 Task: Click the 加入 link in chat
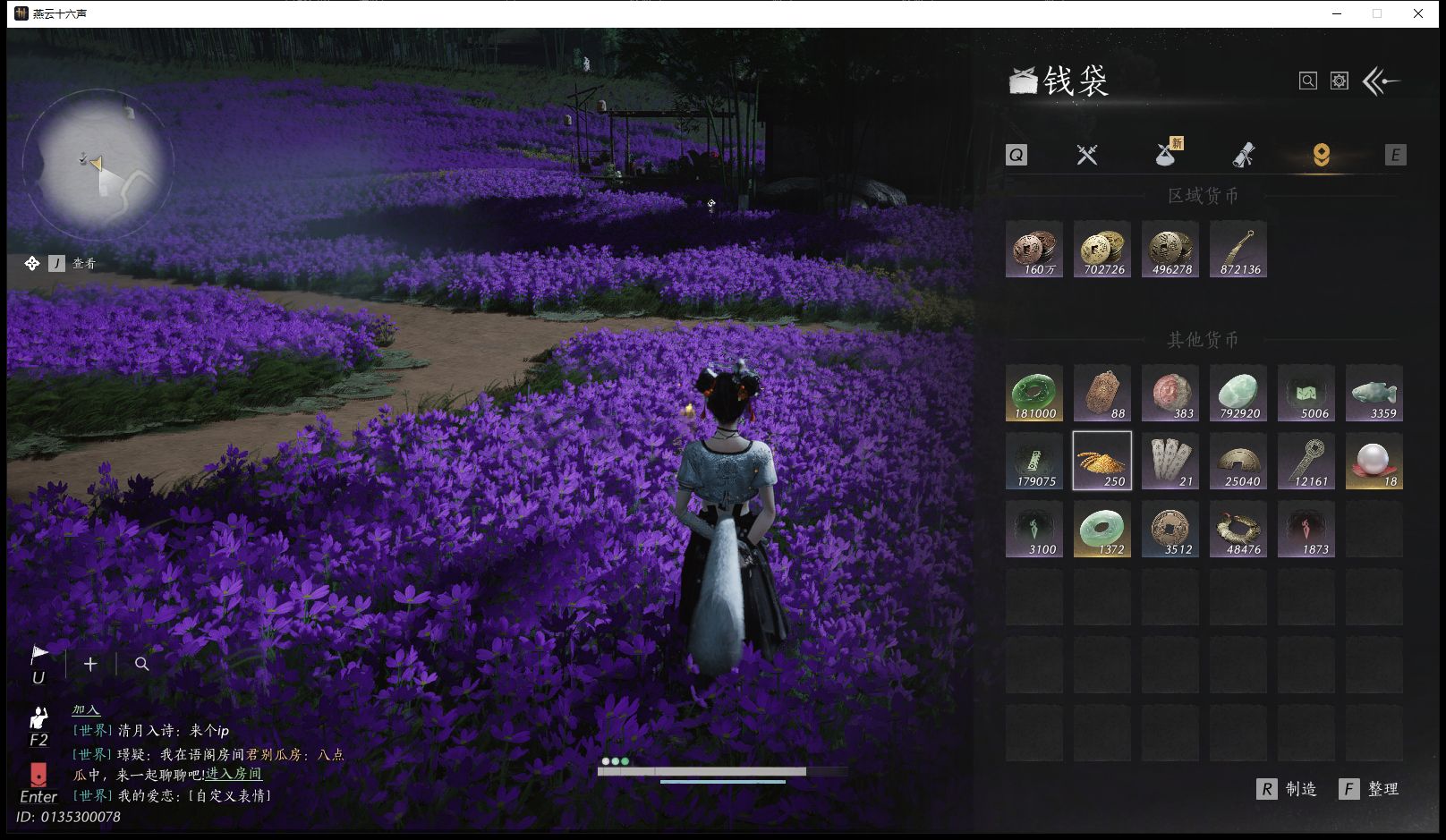(86, 709)
